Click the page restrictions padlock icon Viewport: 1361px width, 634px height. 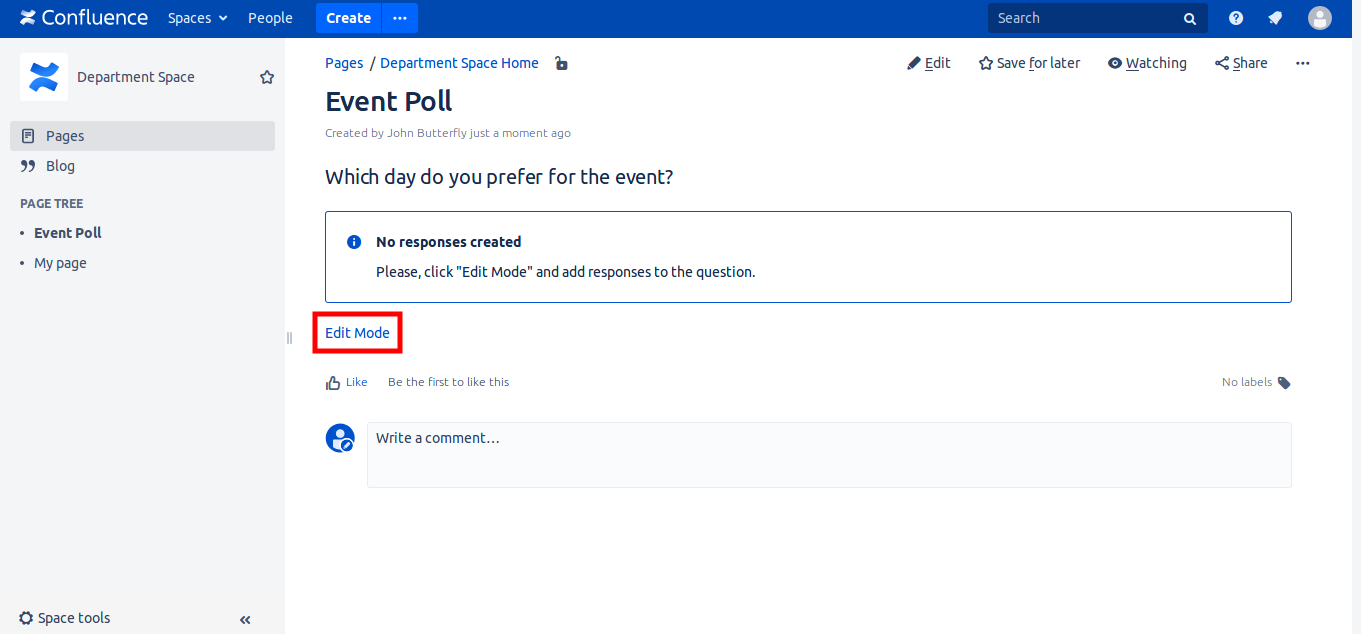561,63
